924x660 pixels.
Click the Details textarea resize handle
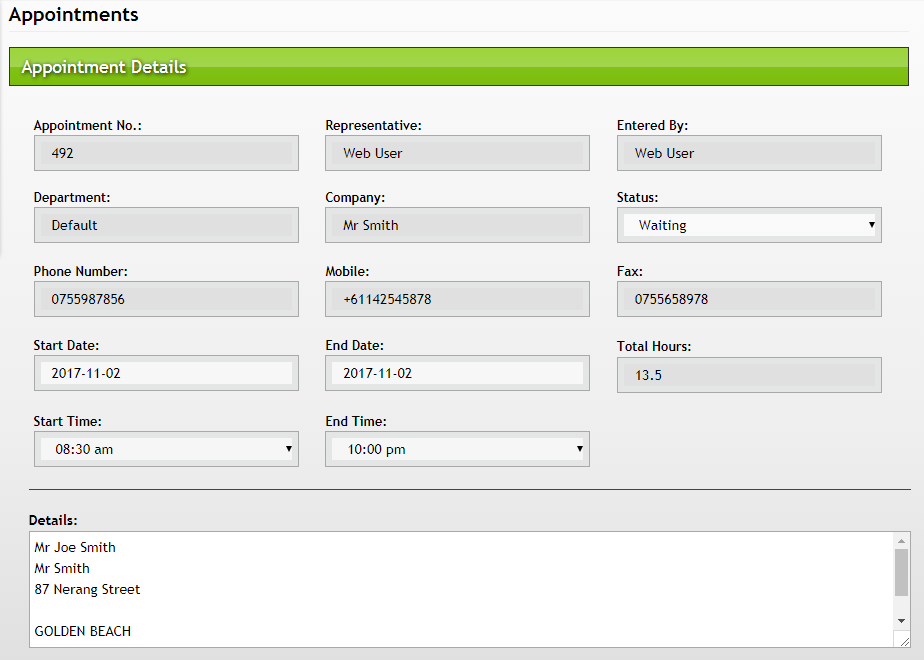coord(902,640)
